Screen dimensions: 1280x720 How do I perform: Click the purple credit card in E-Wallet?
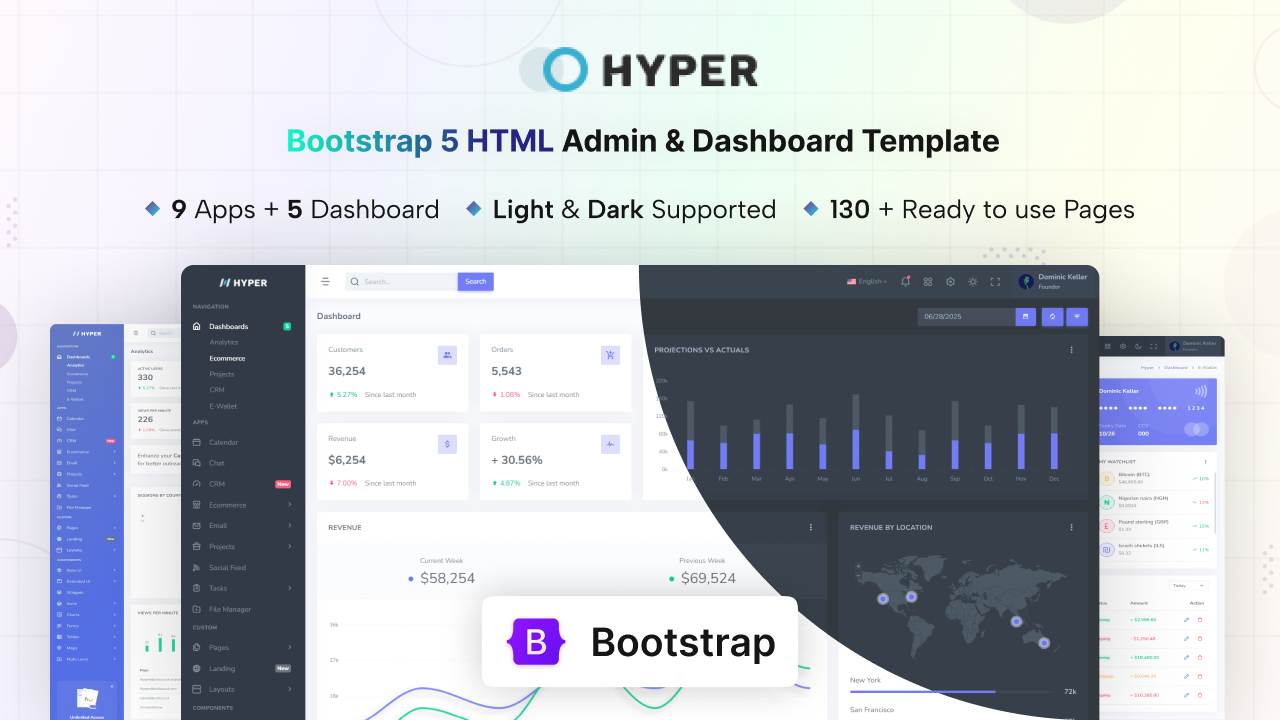tap(1157, 412)
